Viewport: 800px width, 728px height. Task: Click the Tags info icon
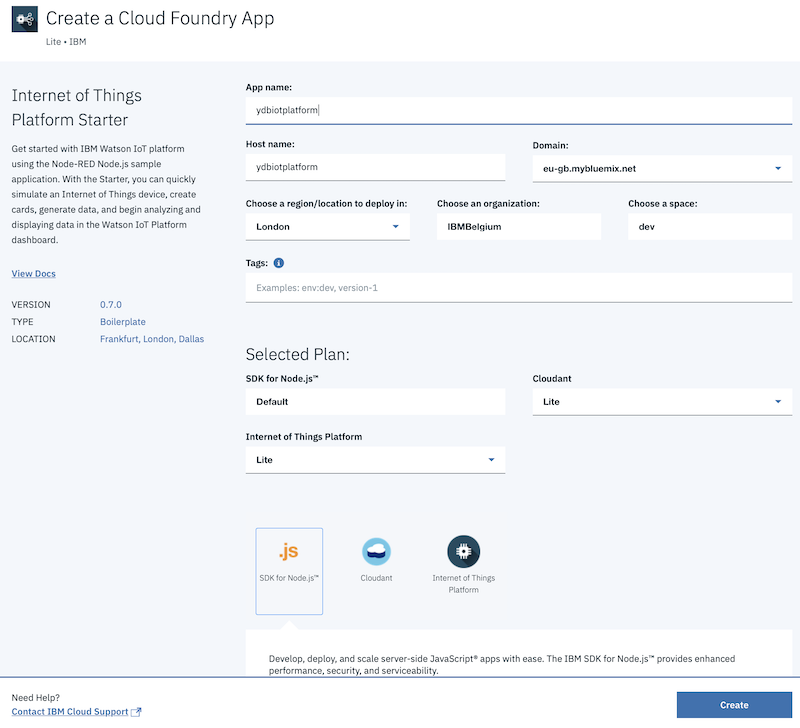coord(279,263)
